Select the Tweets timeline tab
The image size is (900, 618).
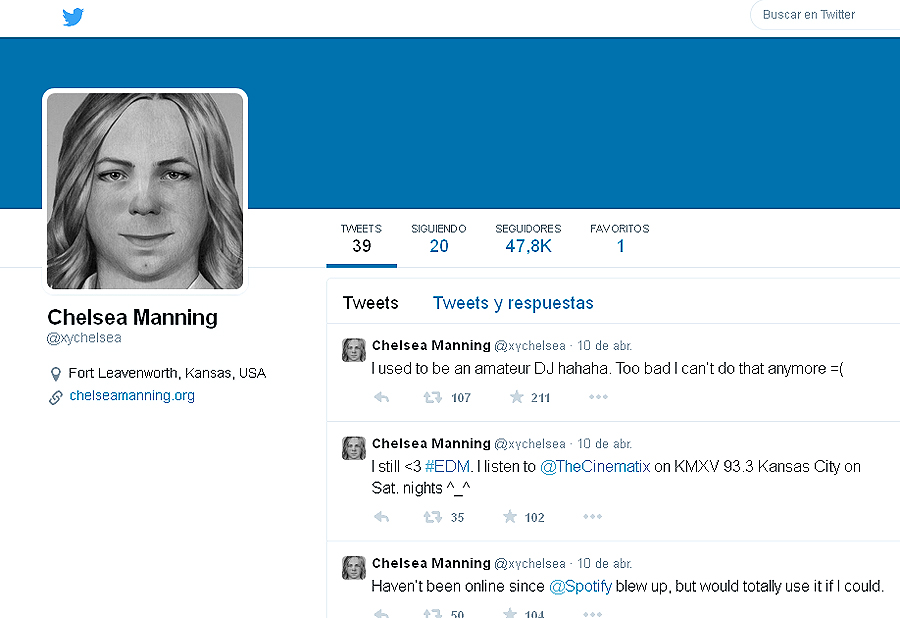(370, 303)
